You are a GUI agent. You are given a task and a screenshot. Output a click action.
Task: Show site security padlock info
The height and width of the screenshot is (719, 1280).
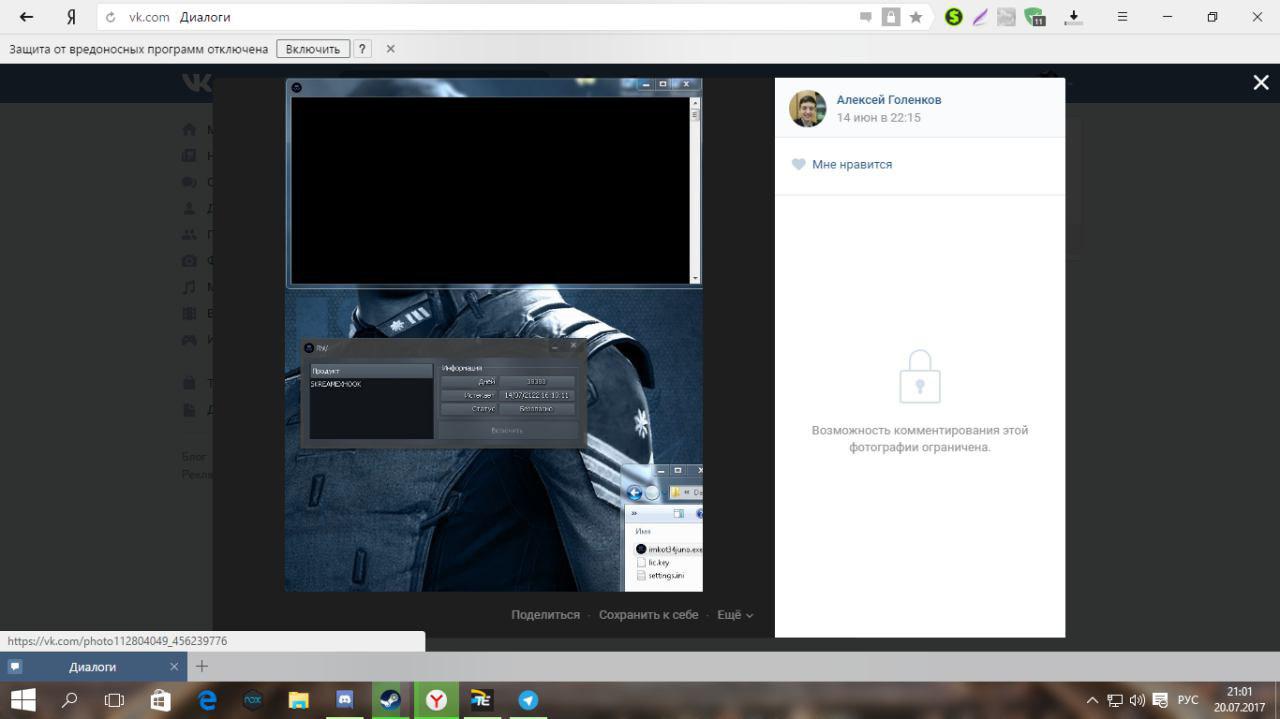click(x=891, y=17)
